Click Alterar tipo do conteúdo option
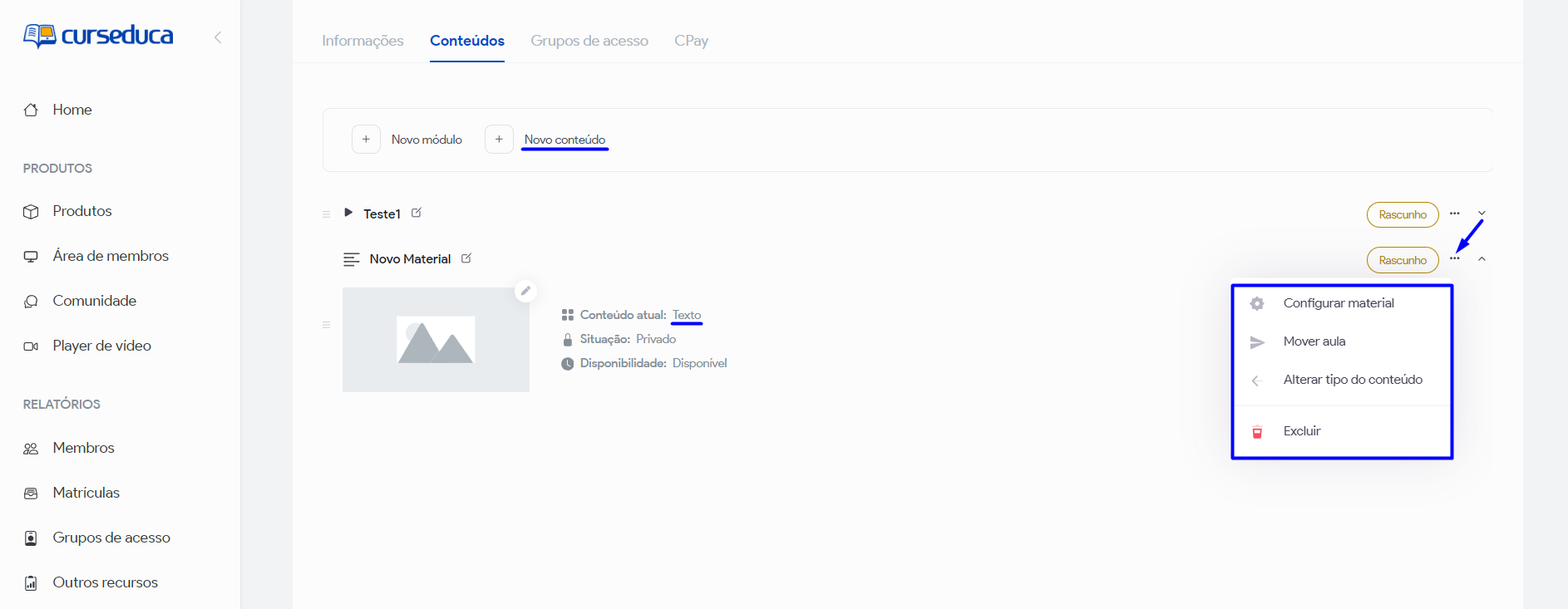Viewport: 1568px width, 609px height. click(x=1352, y=380)
